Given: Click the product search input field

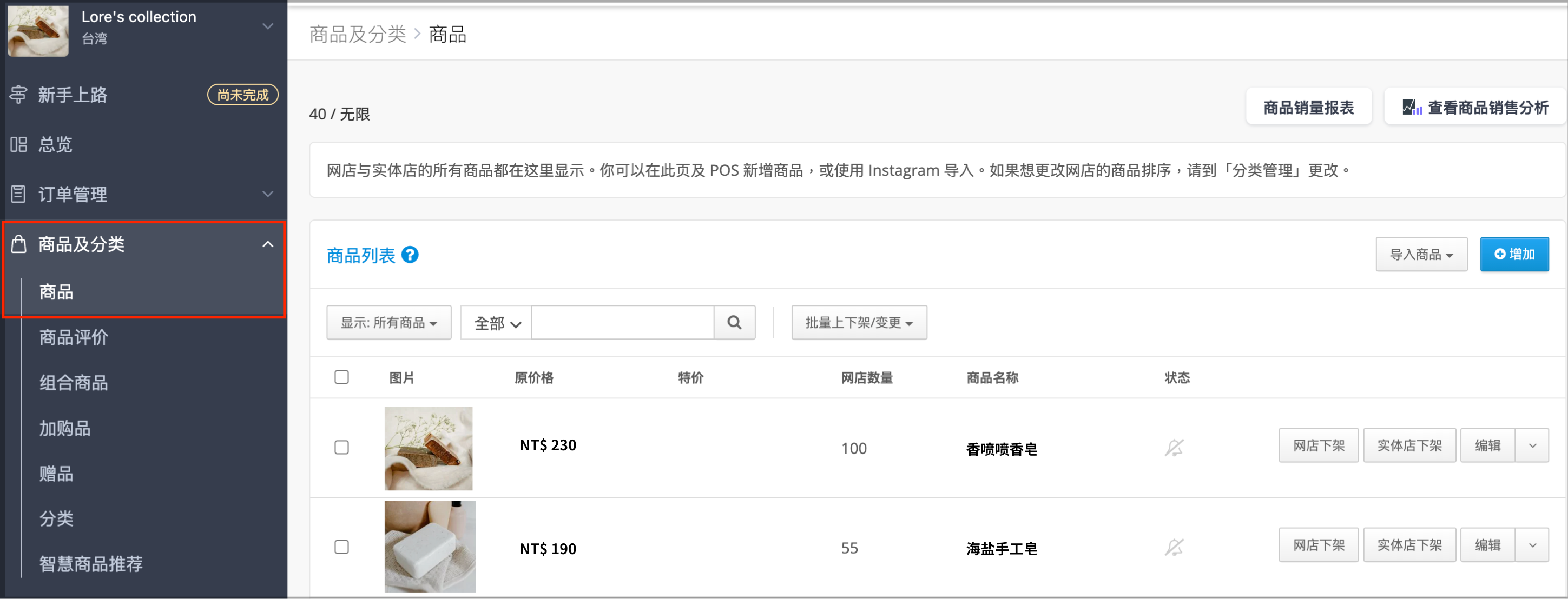Looking at the screenshot, I should click(622, 322).
